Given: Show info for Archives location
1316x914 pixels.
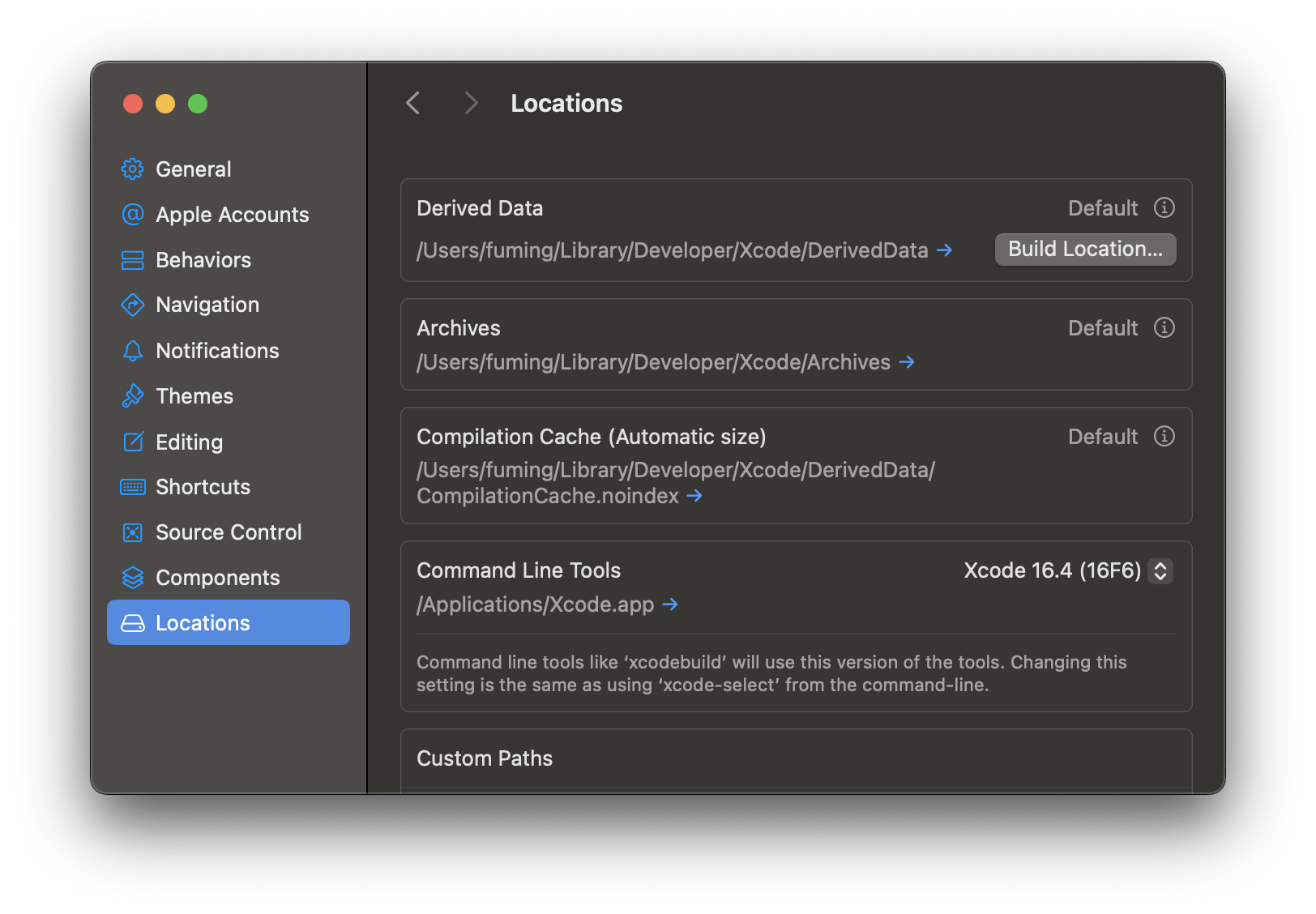Looking at the screenshot, I should tap(1164, 327).
